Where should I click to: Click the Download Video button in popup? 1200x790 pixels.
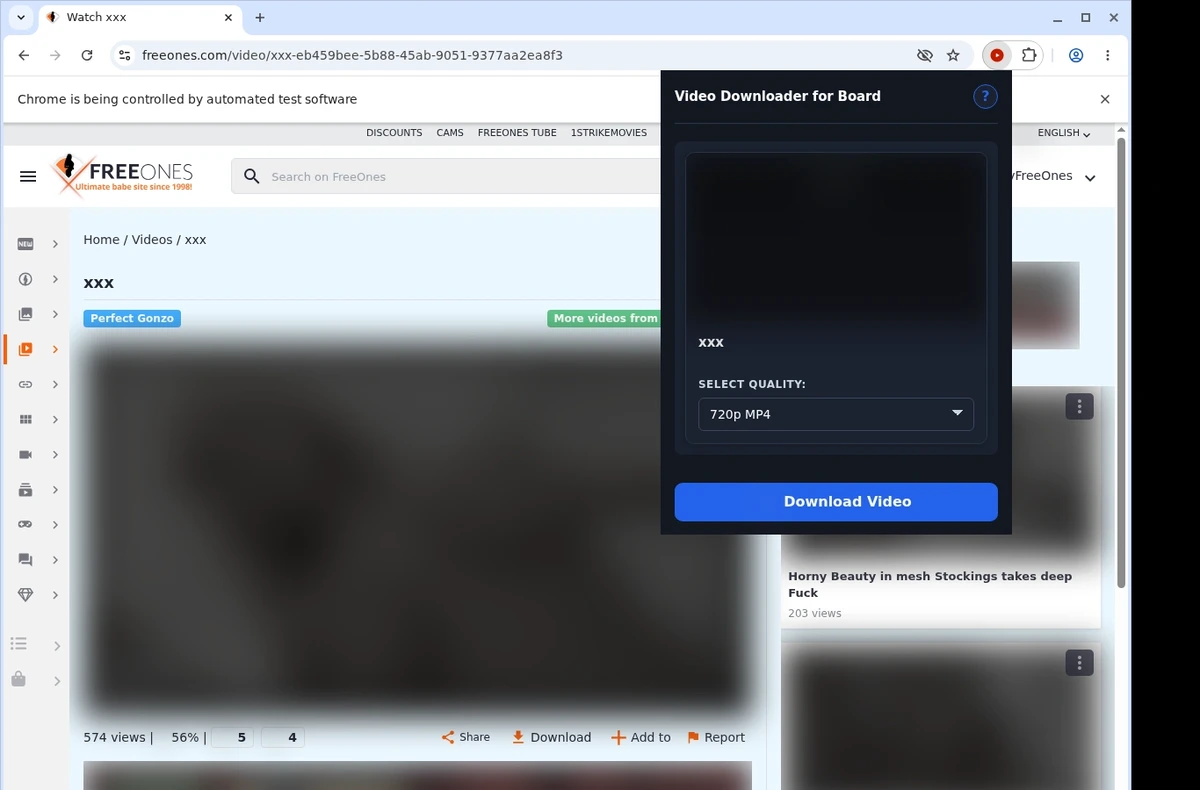click(836, 502)
